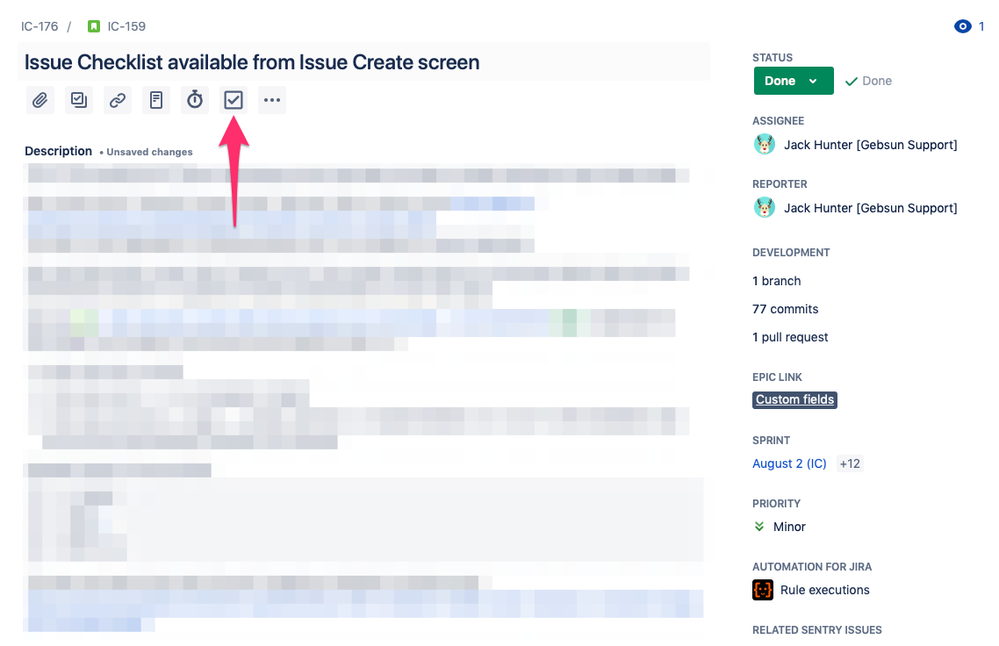Expand the sprint list with +12
The height and width of the screenshot is (646, 999).
(849, 463)
